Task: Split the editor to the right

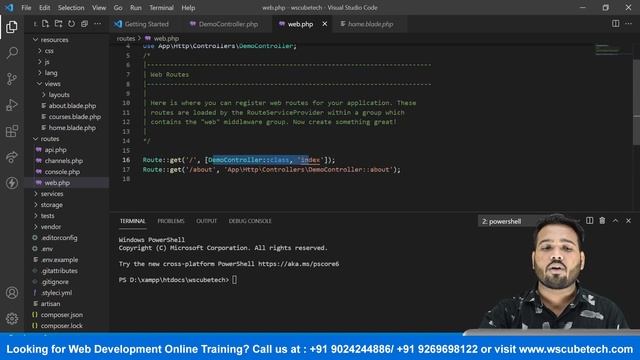Action: tap(616, 24)
